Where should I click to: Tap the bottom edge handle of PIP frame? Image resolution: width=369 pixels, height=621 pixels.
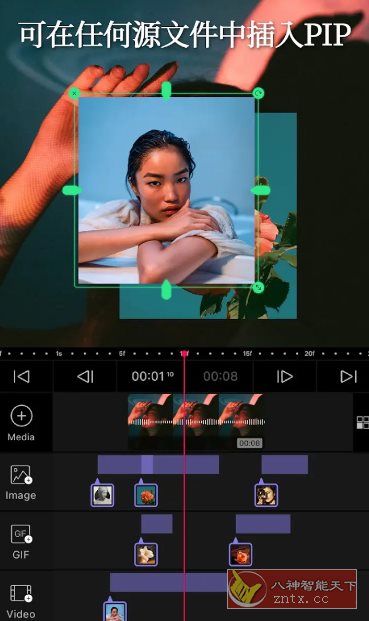pos(166,290)
